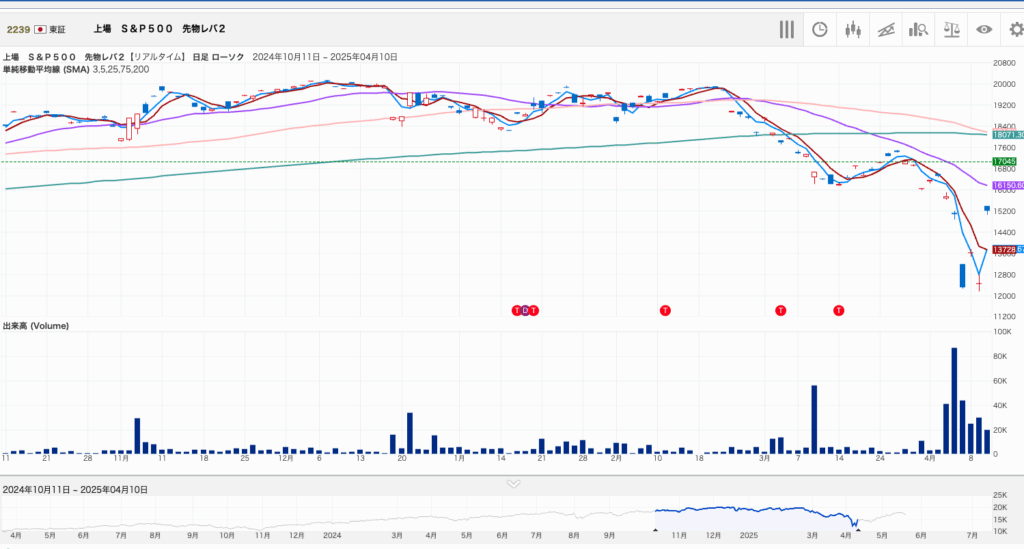Click the balance scale compare icon
Screen dimensions: 1024x549
click(952, 29)
